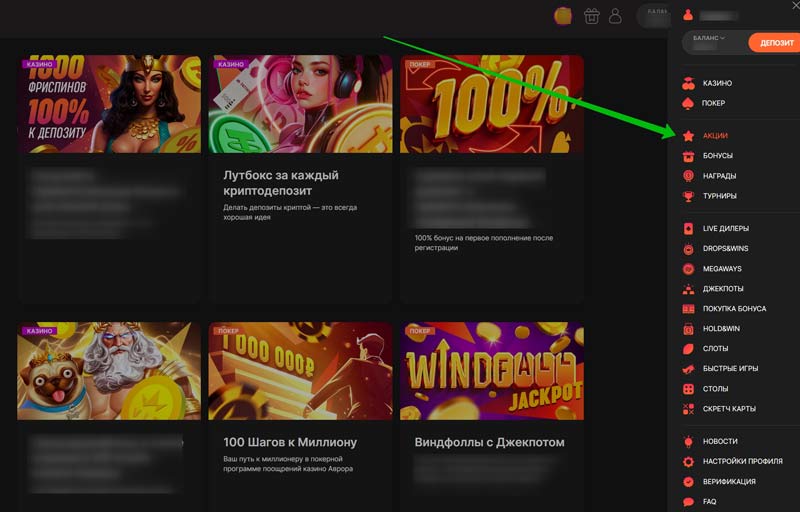Open the crypto deposit lootbox banner

(301, 104)
